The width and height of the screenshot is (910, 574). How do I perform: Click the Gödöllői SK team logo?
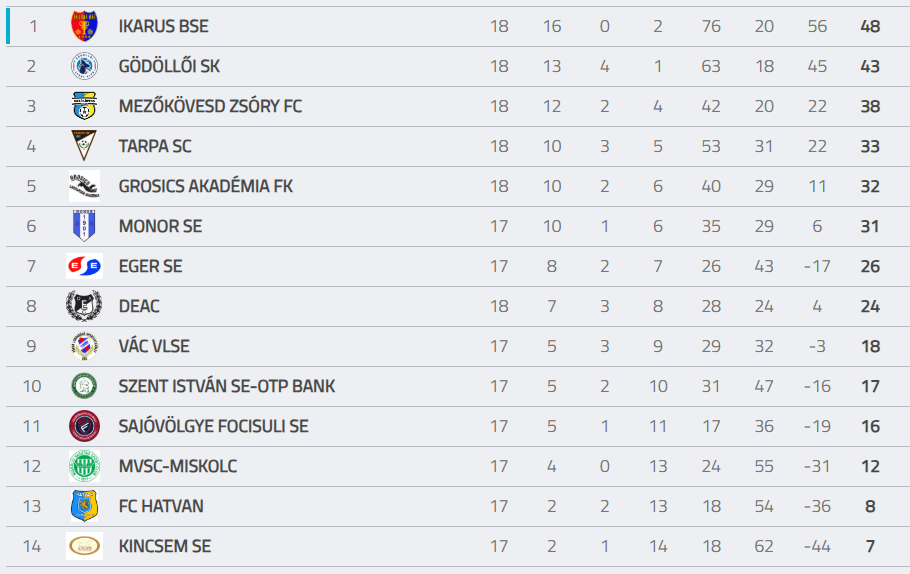pos(84,66)
